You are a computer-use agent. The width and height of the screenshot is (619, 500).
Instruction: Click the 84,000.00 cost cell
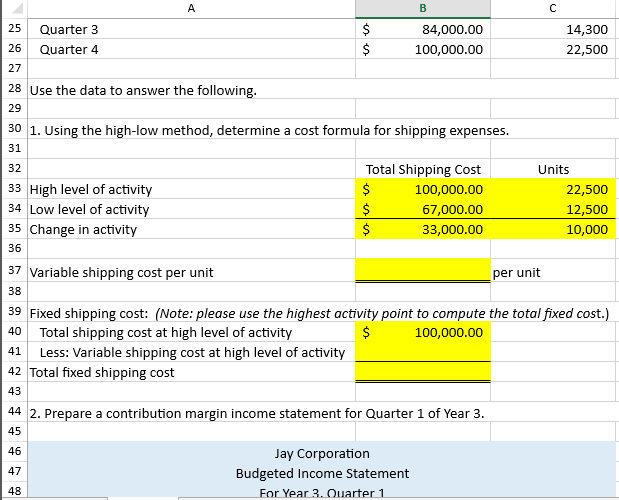(423, 29)
